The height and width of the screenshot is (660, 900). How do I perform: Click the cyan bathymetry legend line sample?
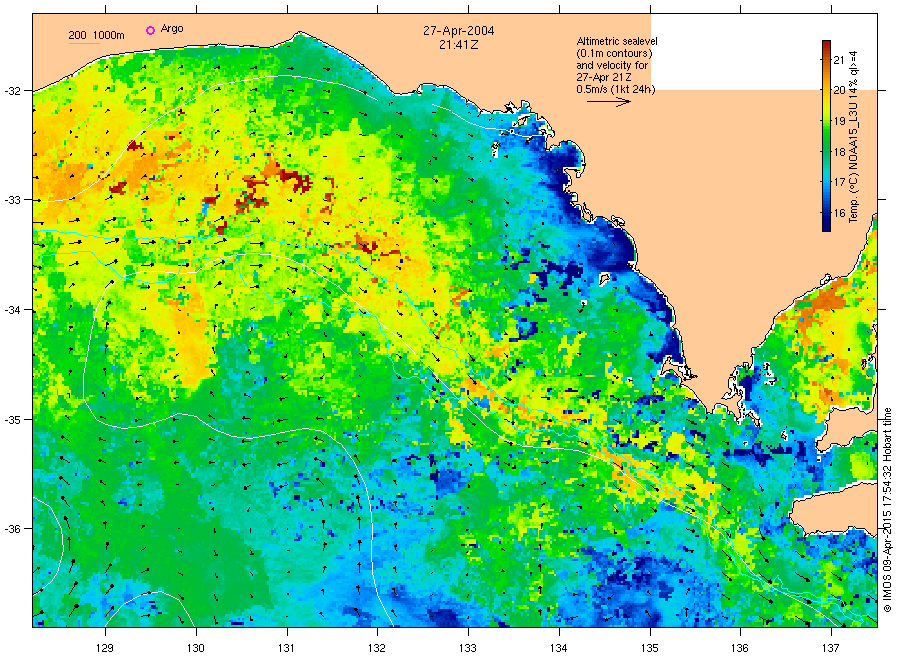pos(84,43)
